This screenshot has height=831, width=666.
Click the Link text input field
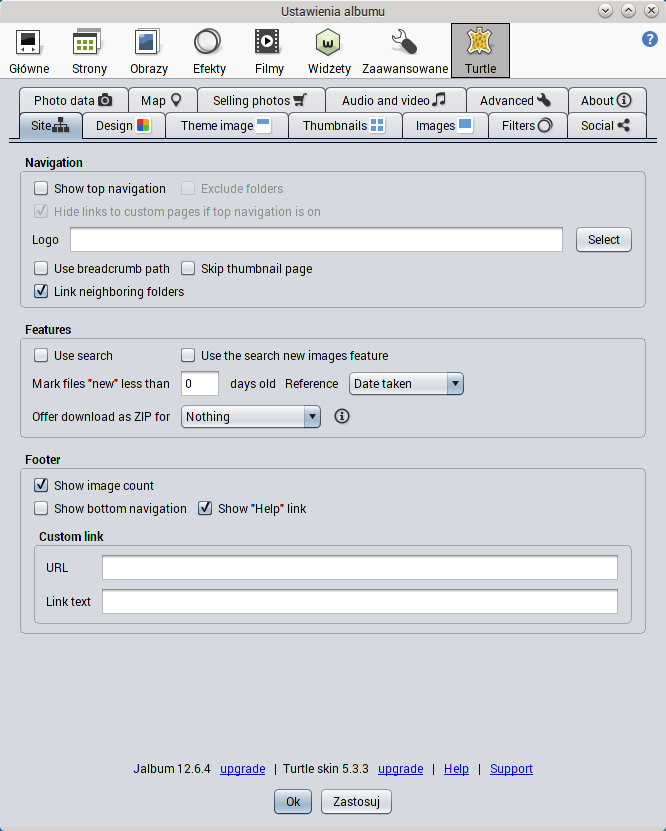click(x=360, y=602)
